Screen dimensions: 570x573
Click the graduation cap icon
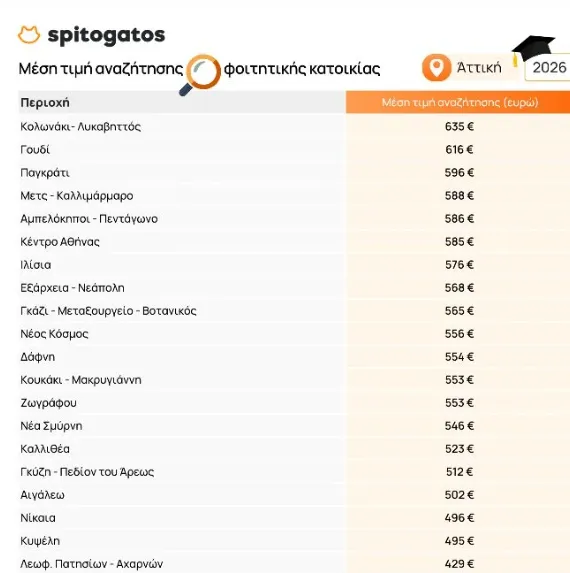click(x=532, y=50)
